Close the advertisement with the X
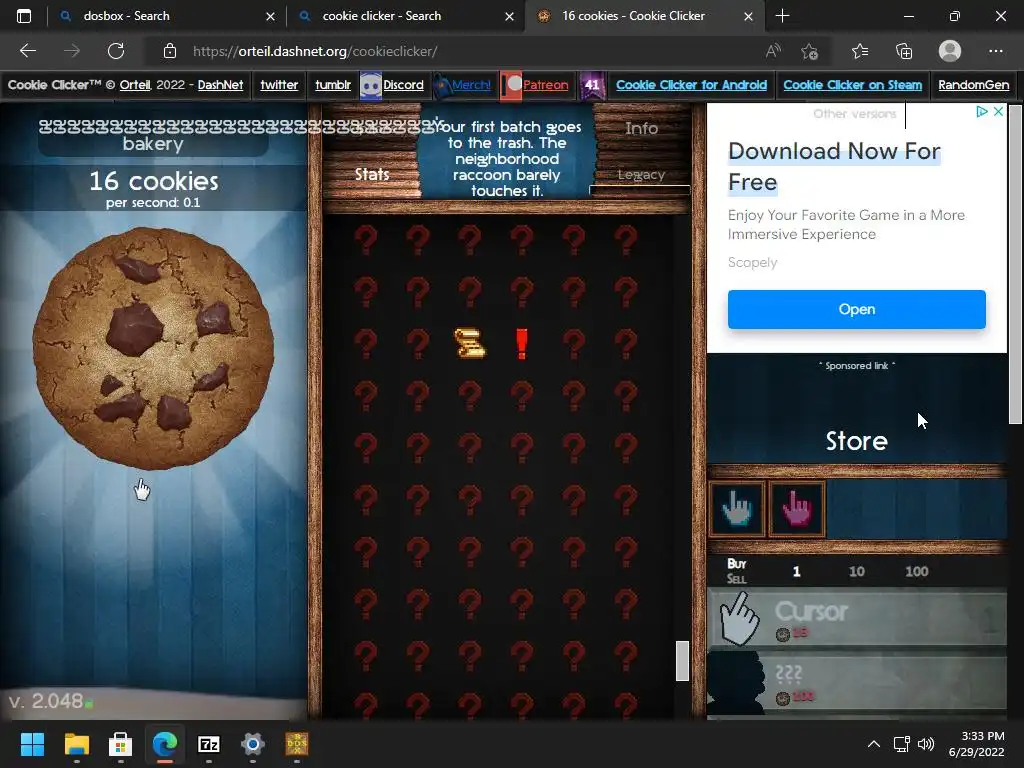Screen dimensions: 1024x768 coord(998,112)
